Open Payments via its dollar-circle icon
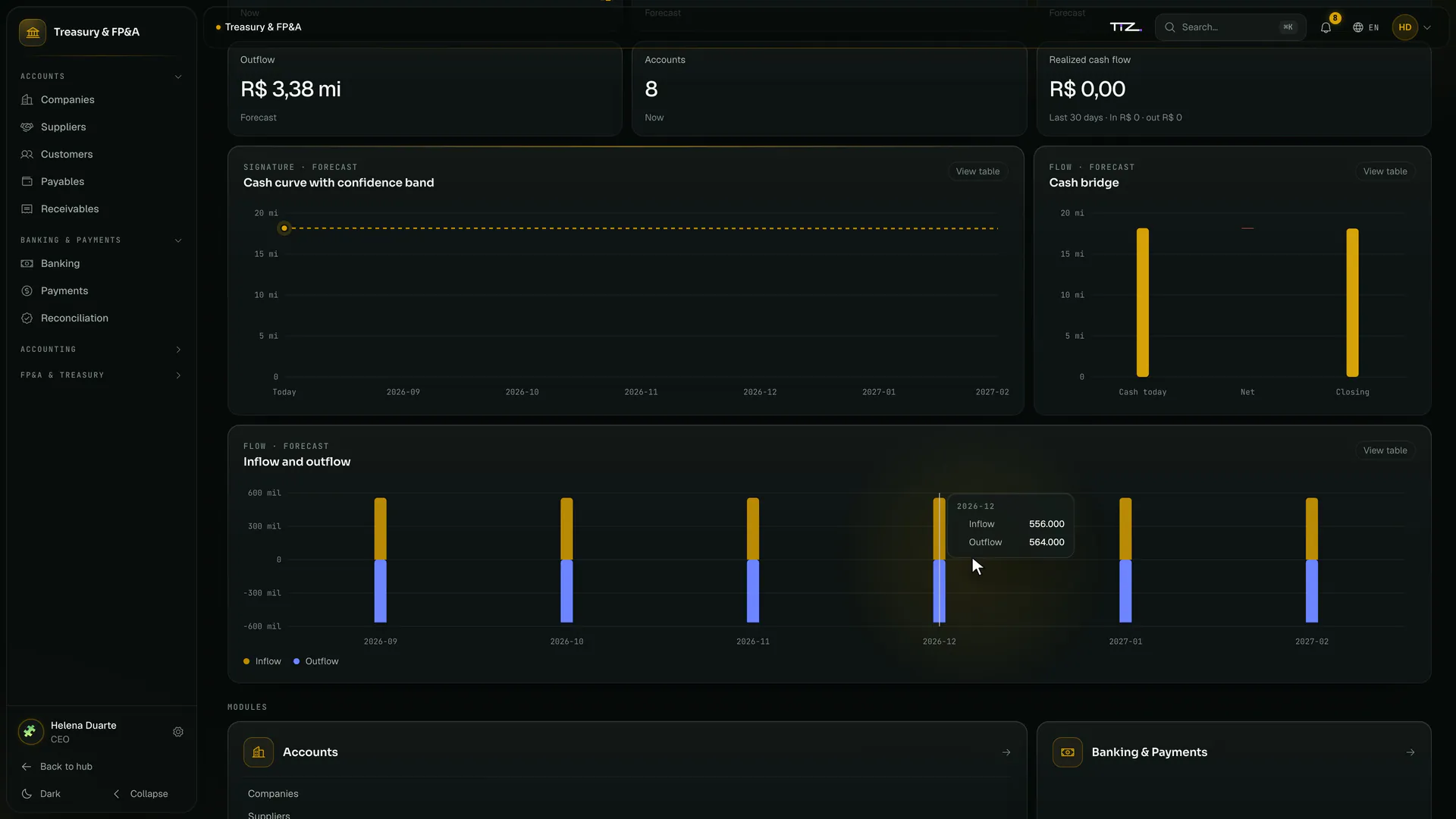This screenshot has width=1456, height=819. point(27,290)
